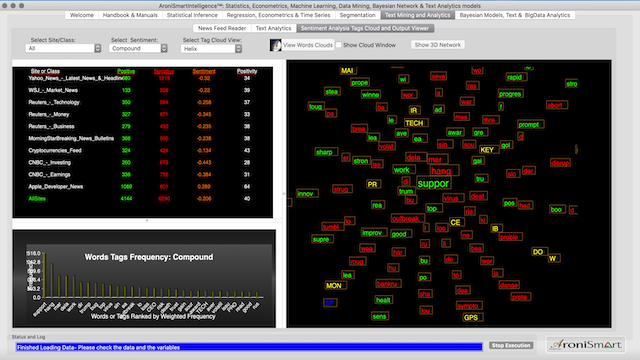Click the Show 3D Network button
The image size is (640, 360).
438,45
